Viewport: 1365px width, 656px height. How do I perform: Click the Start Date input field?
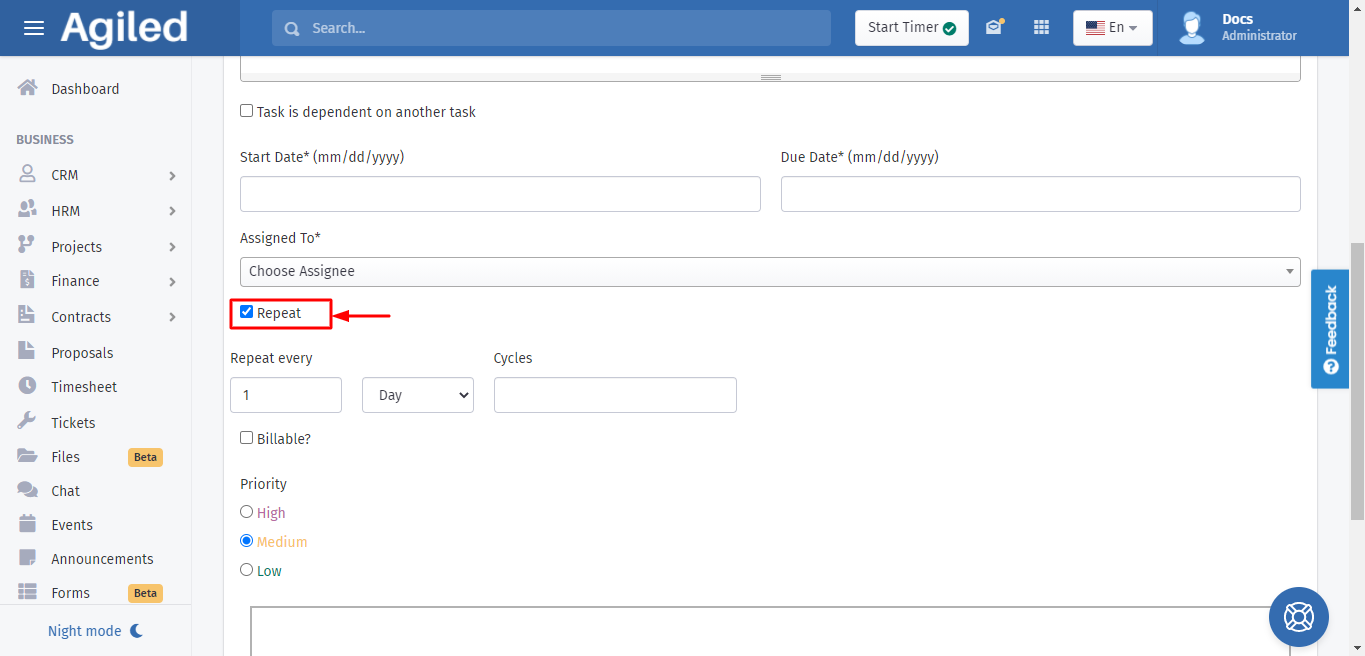[500, 194]
